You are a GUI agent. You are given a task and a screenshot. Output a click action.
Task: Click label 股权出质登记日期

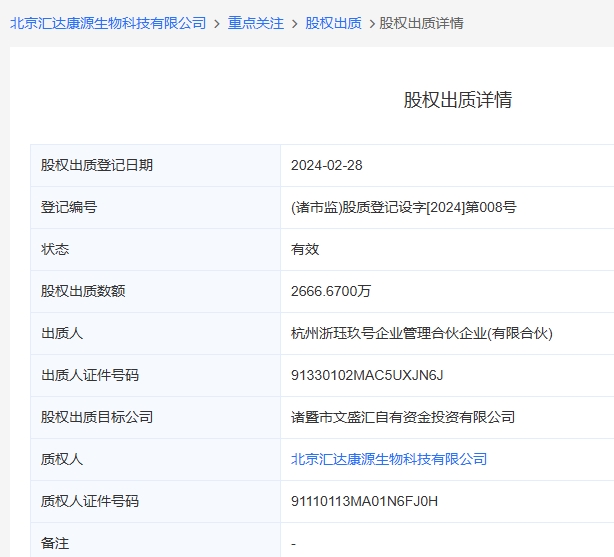click(97, 165)
